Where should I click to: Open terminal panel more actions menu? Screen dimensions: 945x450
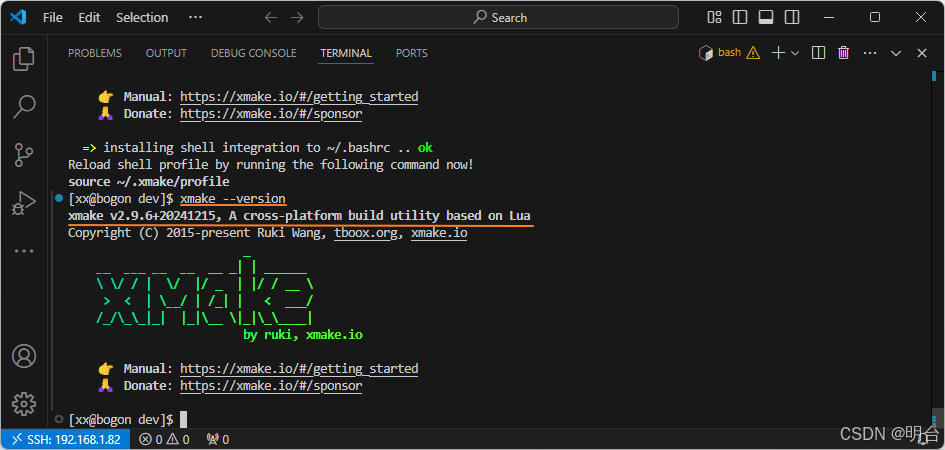[x=869, y=53]
